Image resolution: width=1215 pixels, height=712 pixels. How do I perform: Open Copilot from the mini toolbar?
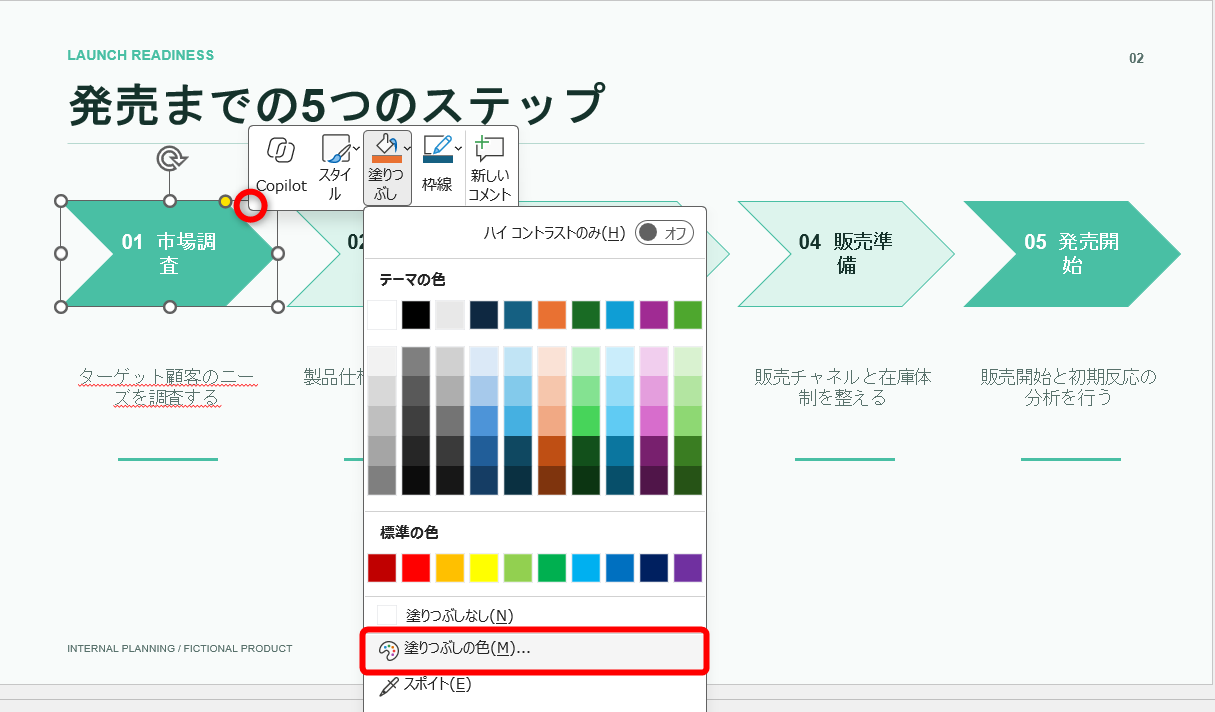point(281,166)
